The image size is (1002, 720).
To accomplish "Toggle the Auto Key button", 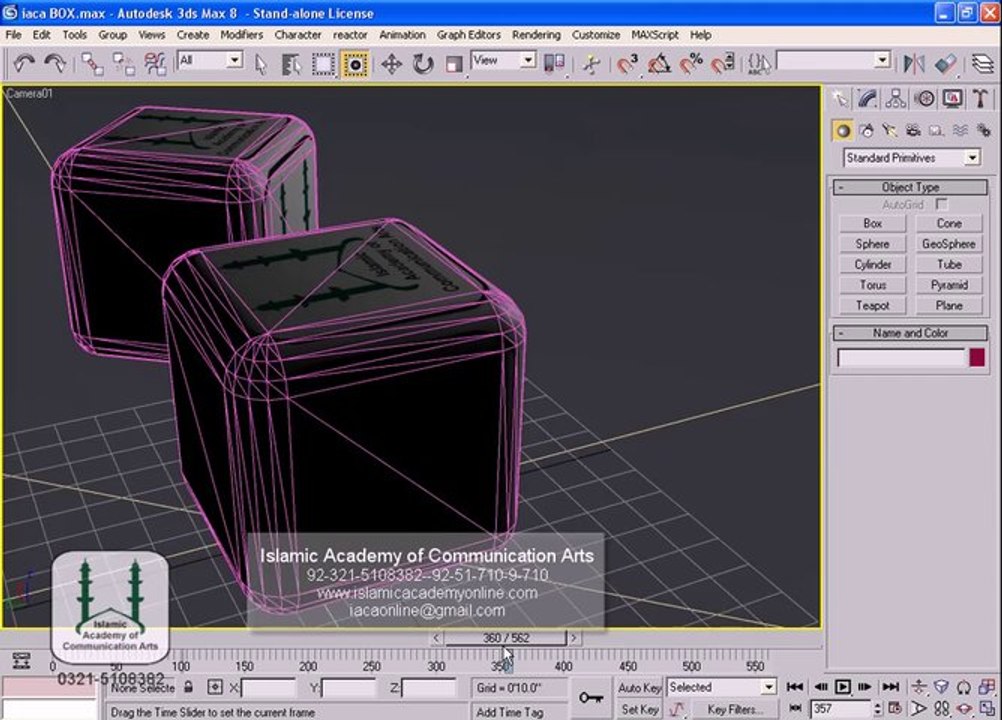I will pyautogui.click(x=639, y=687).
